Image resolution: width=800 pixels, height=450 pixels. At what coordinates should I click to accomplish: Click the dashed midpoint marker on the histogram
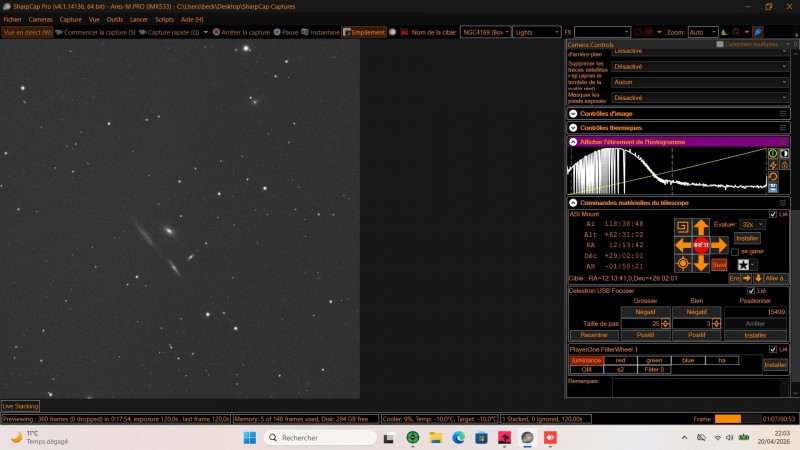pos(672,171)
